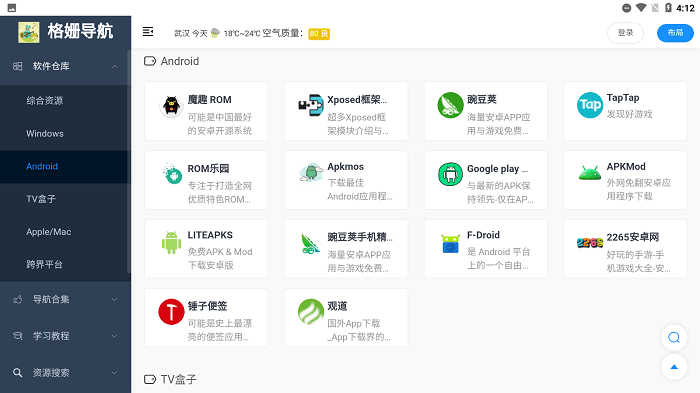Open the Xposed框架 puzzle icon
700x393 pixels.
[311, 105]
